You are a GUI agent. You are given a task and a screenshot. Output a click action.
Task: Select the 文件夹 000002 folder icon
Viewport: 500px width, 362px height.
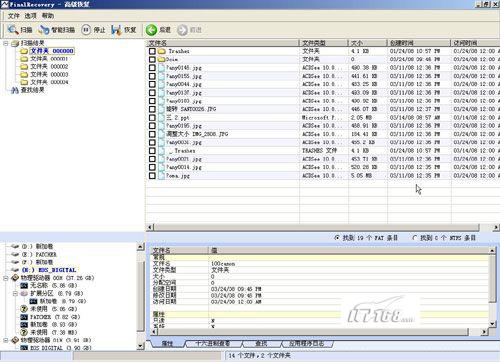click(x=24, y=66)
